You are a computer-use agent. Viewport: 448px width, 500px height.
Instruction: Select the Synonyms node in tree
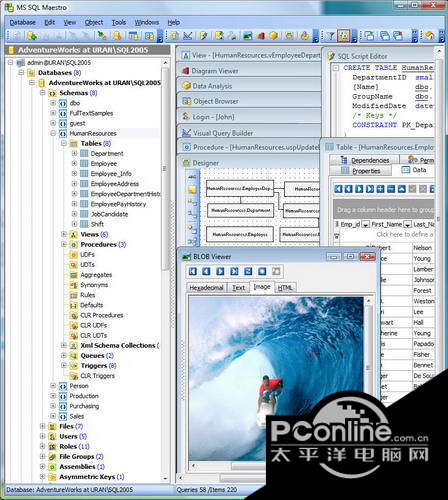pyautogui.click(x=94, y=285)
